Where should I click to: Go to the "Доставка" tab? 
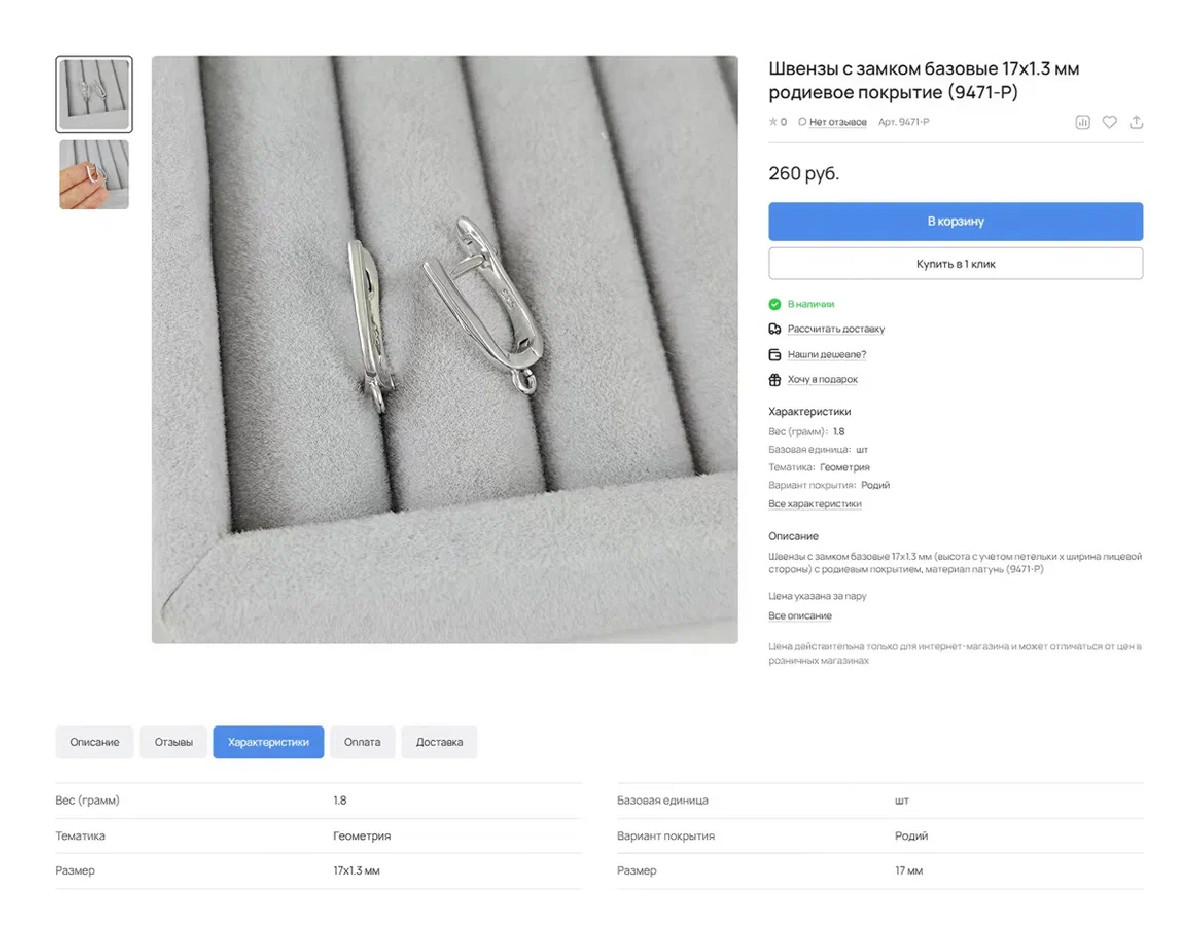click(439, 742)
